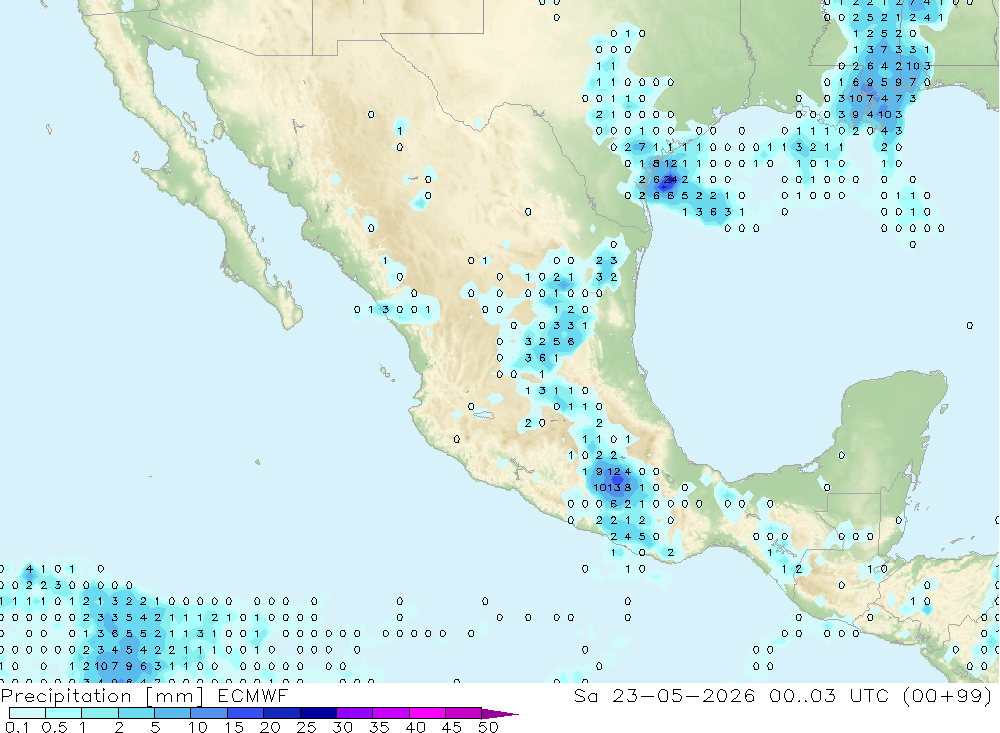
Task: Pick the 45–50 mm legend color segment
Action: (x=463, y=713)
